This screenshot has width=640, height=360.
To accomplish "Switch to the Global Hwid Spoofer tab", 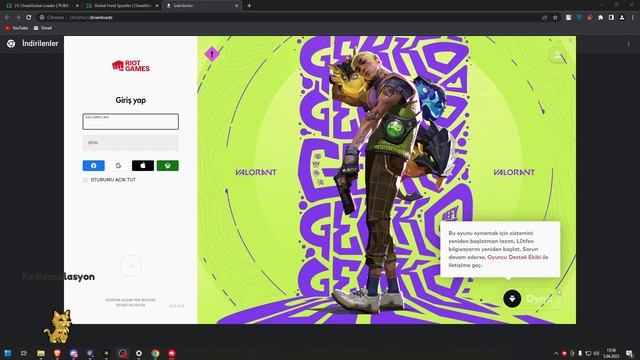I will pos(122,6).
